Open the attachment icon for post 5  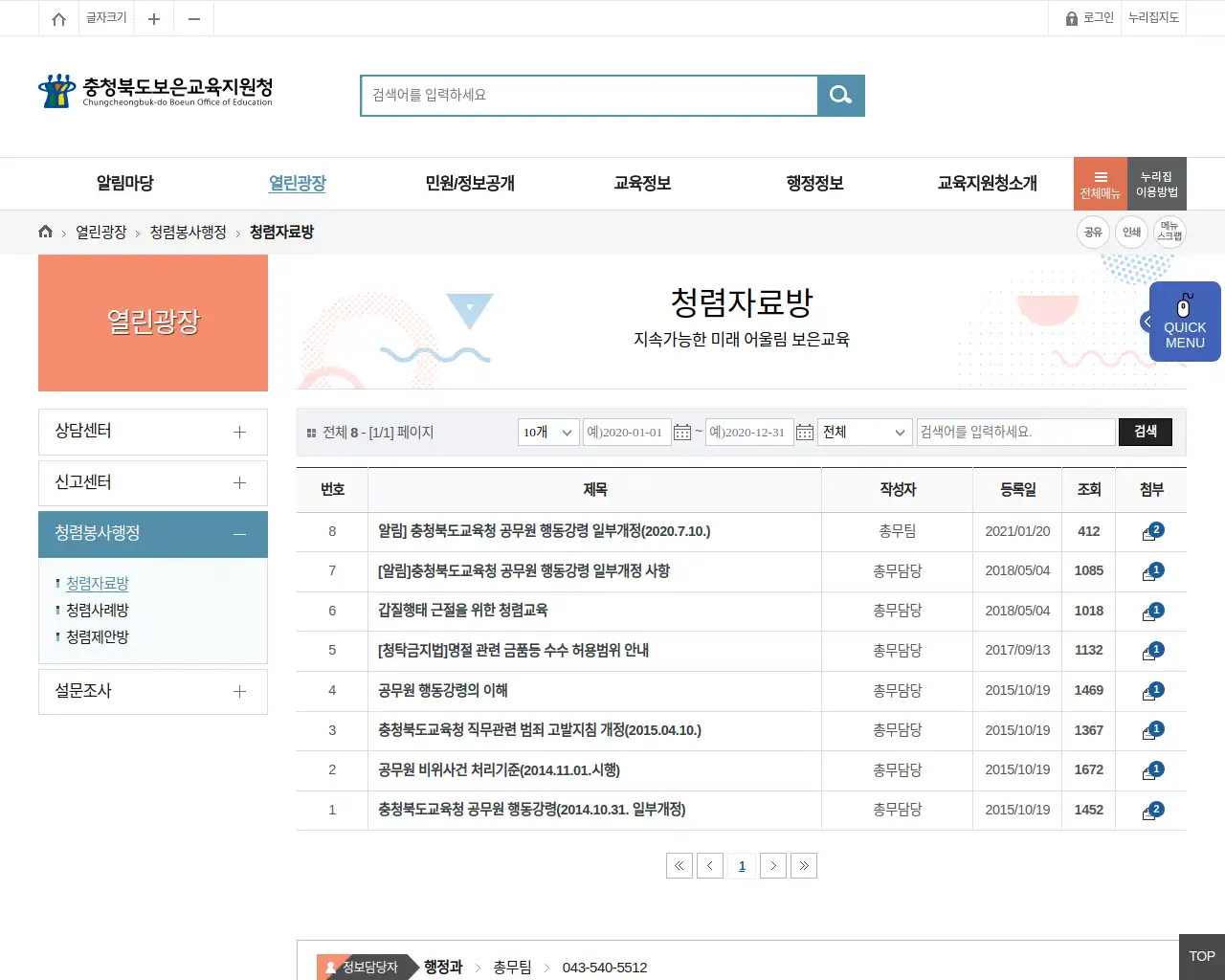click(x=1151, y=652)
